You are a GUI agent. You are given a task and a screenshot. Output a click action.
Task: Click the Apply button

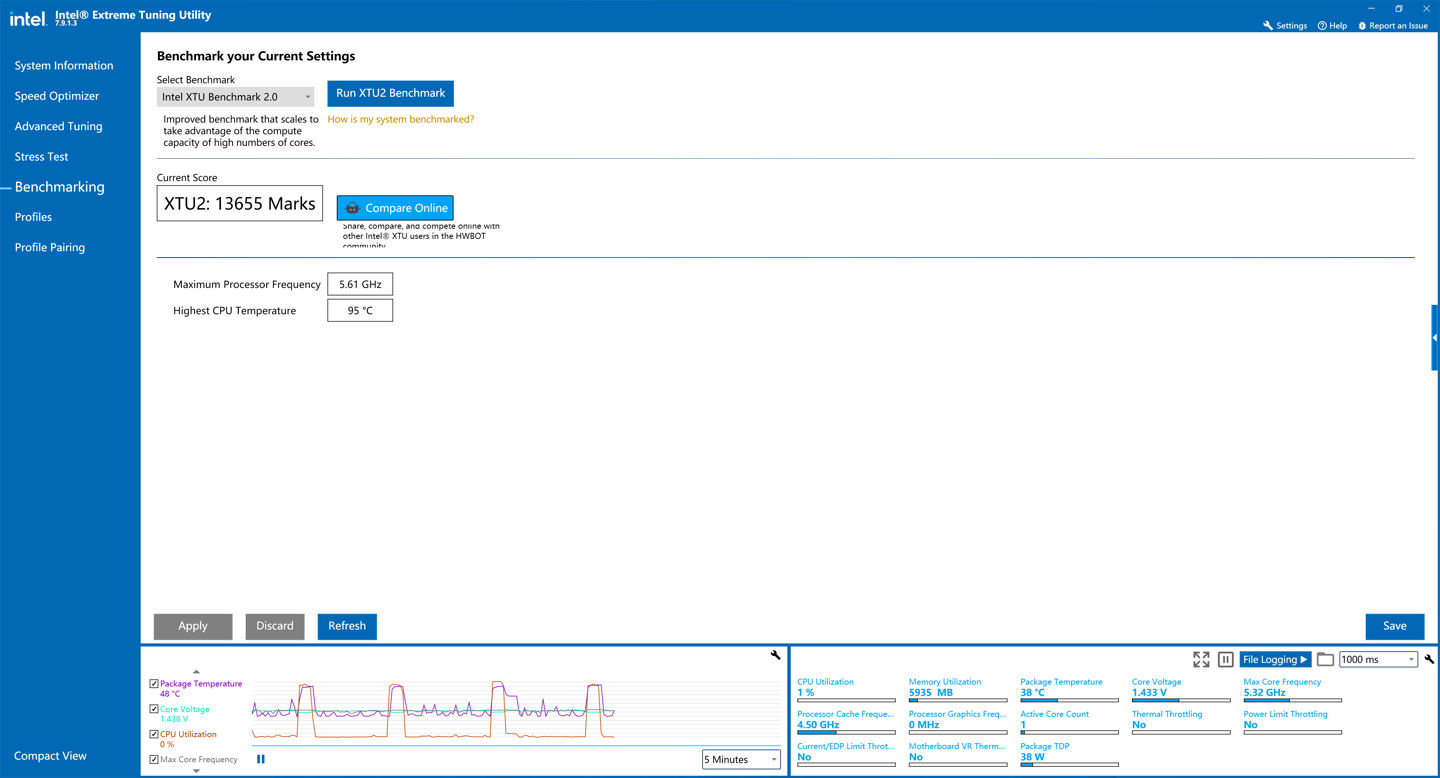(193, 626)
